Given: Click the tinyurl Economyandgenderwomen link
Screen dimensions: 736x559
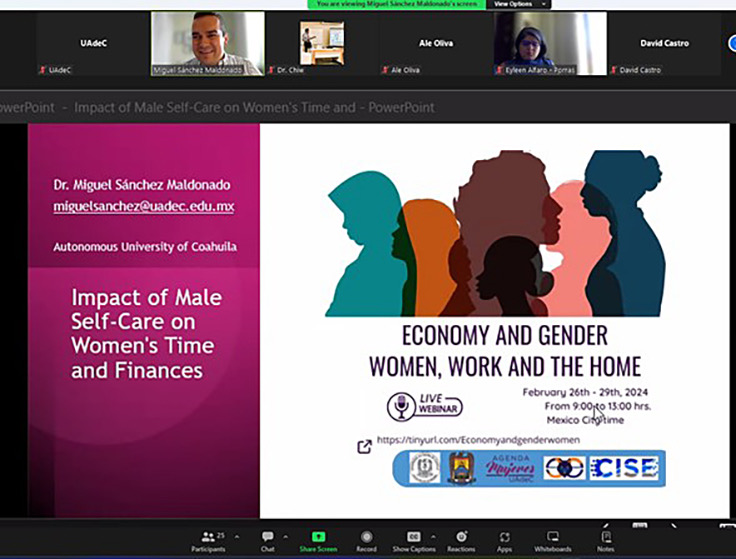Looking at the screenshot, I should click(x=477, y=440).
